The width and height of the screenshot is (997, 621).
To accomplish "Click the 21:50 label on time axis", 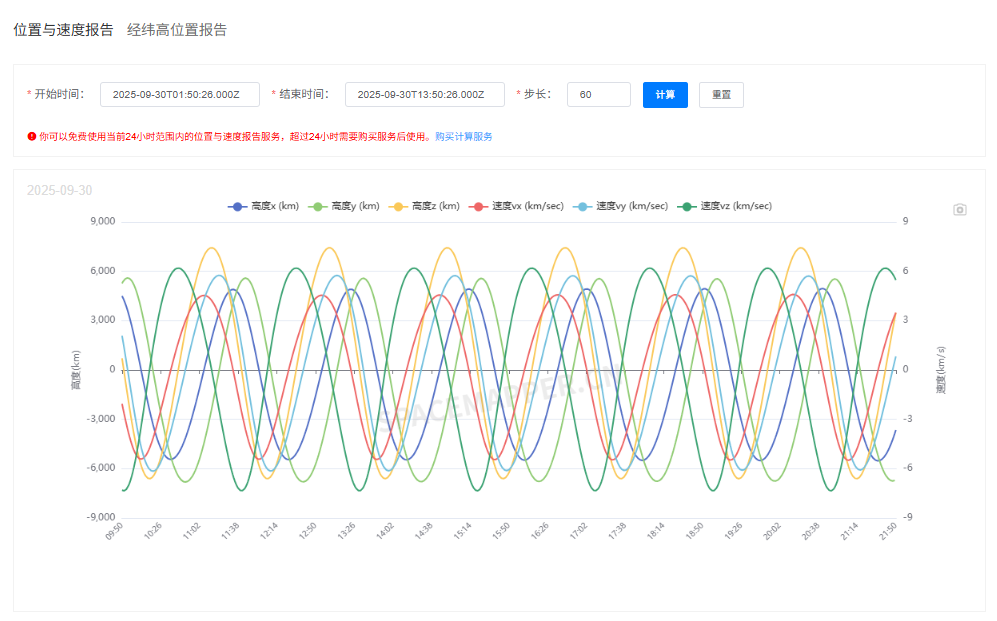I will click(x=886, y=531).
